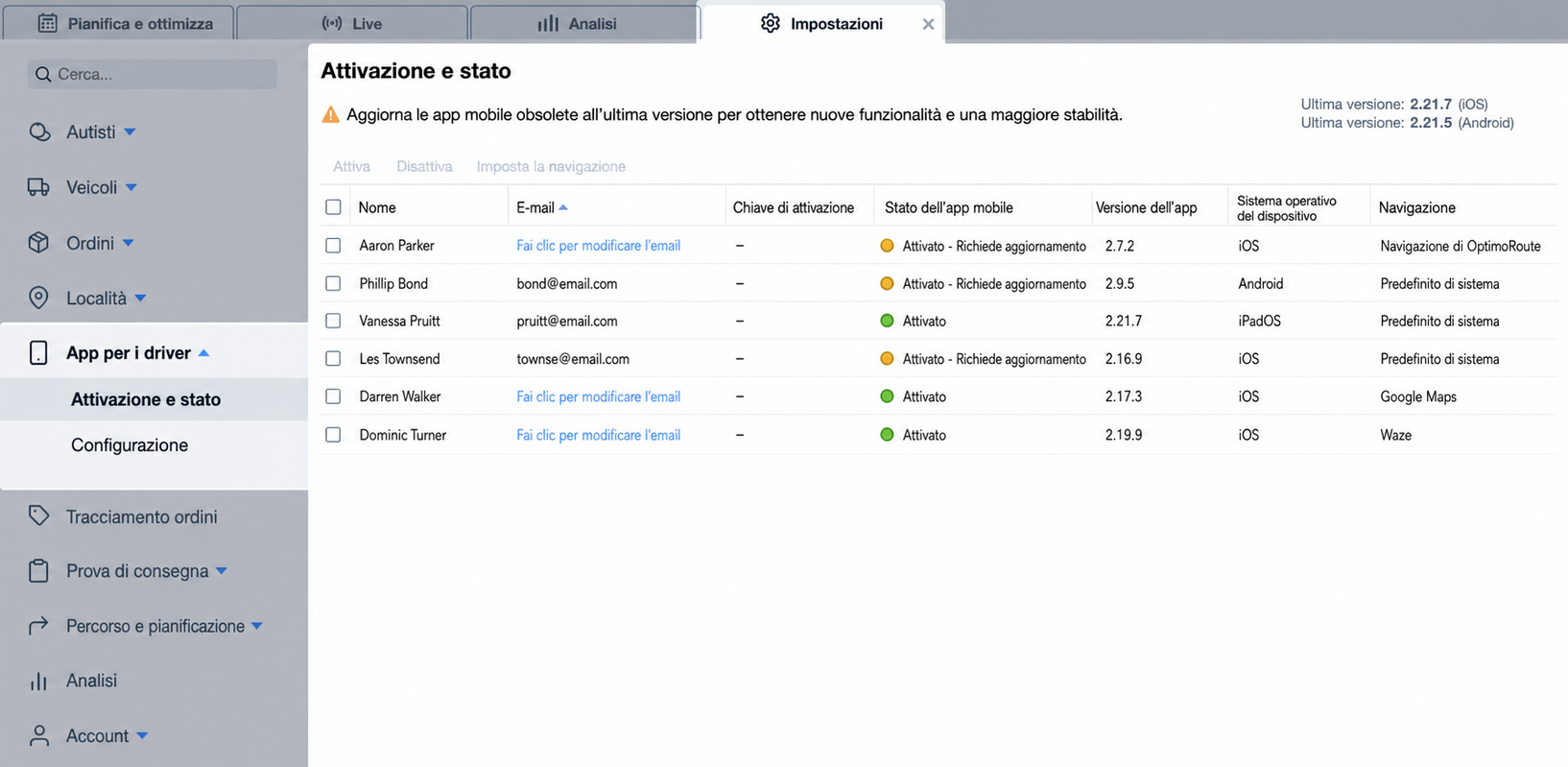Click green status dot for Dominic Turner
Viewport: 1568px width, 767px height.
[887, 435]
